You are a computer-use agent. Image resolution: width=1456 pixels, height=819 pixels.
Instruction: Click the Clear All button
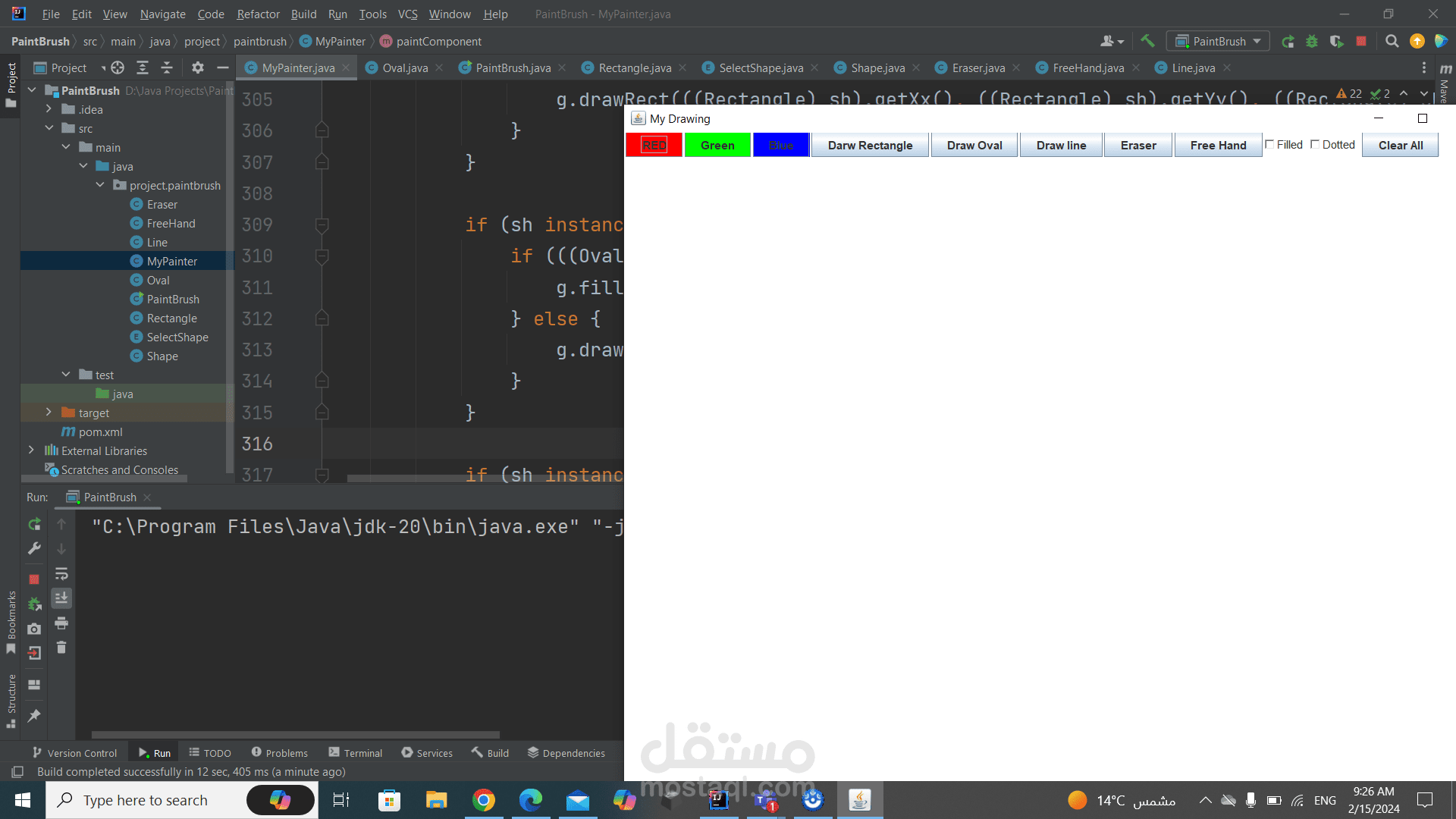[1400, 145]
